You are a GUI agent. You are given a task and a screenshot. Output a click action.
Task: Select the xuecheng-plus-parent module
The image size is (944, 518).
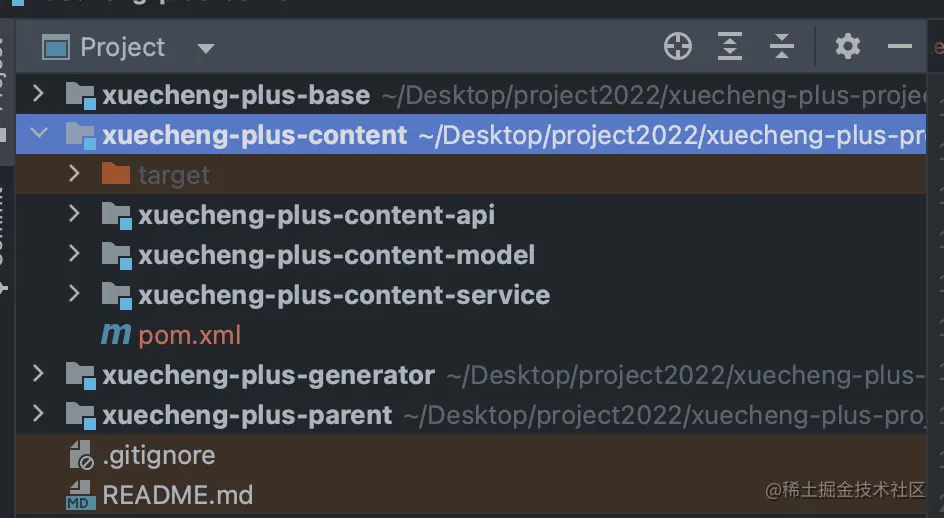click(246, 415)
